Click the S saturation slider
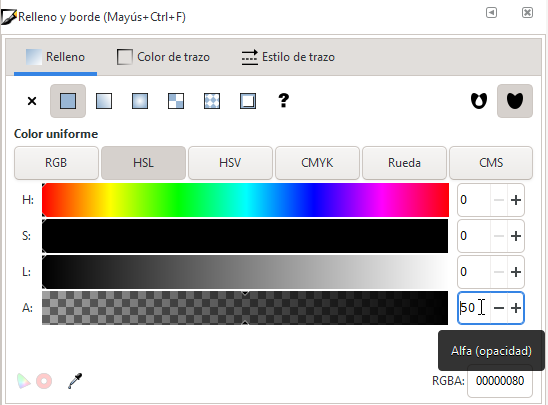The height and width of the screenshot is (405, 548). point(245,236)
